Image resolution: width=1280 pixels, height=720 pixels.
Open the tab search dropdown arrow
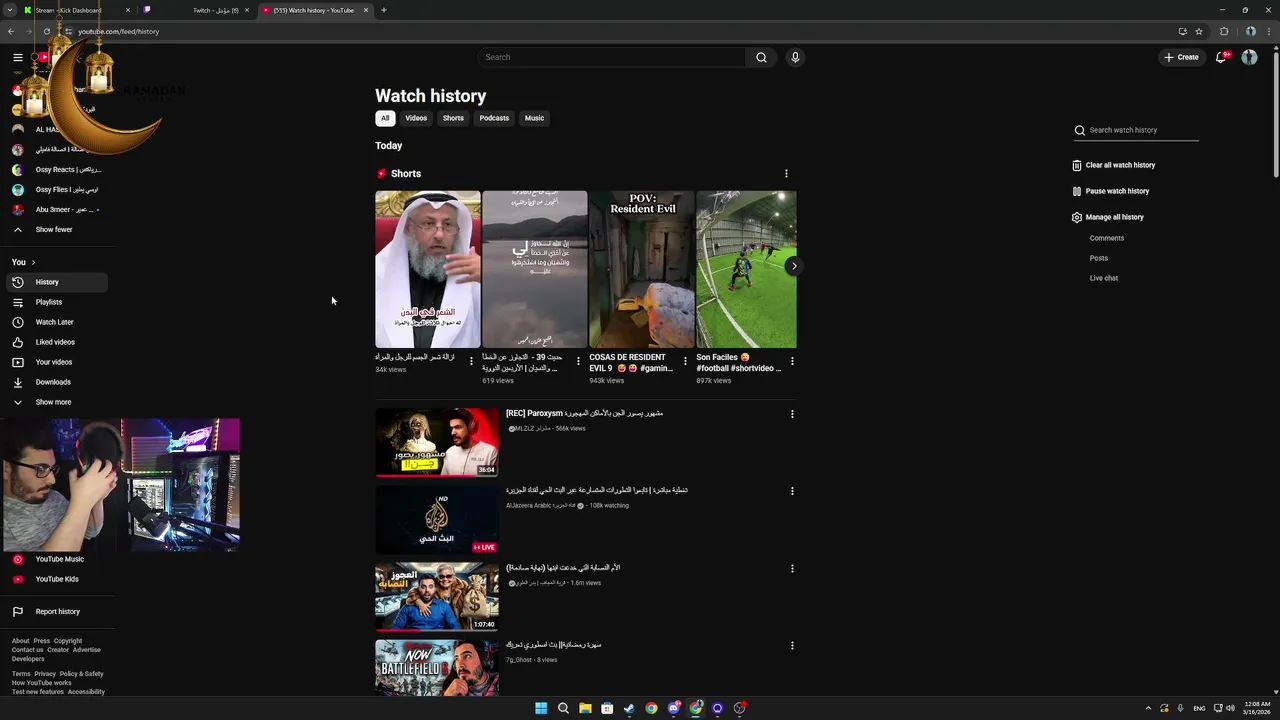click(10, 10)
